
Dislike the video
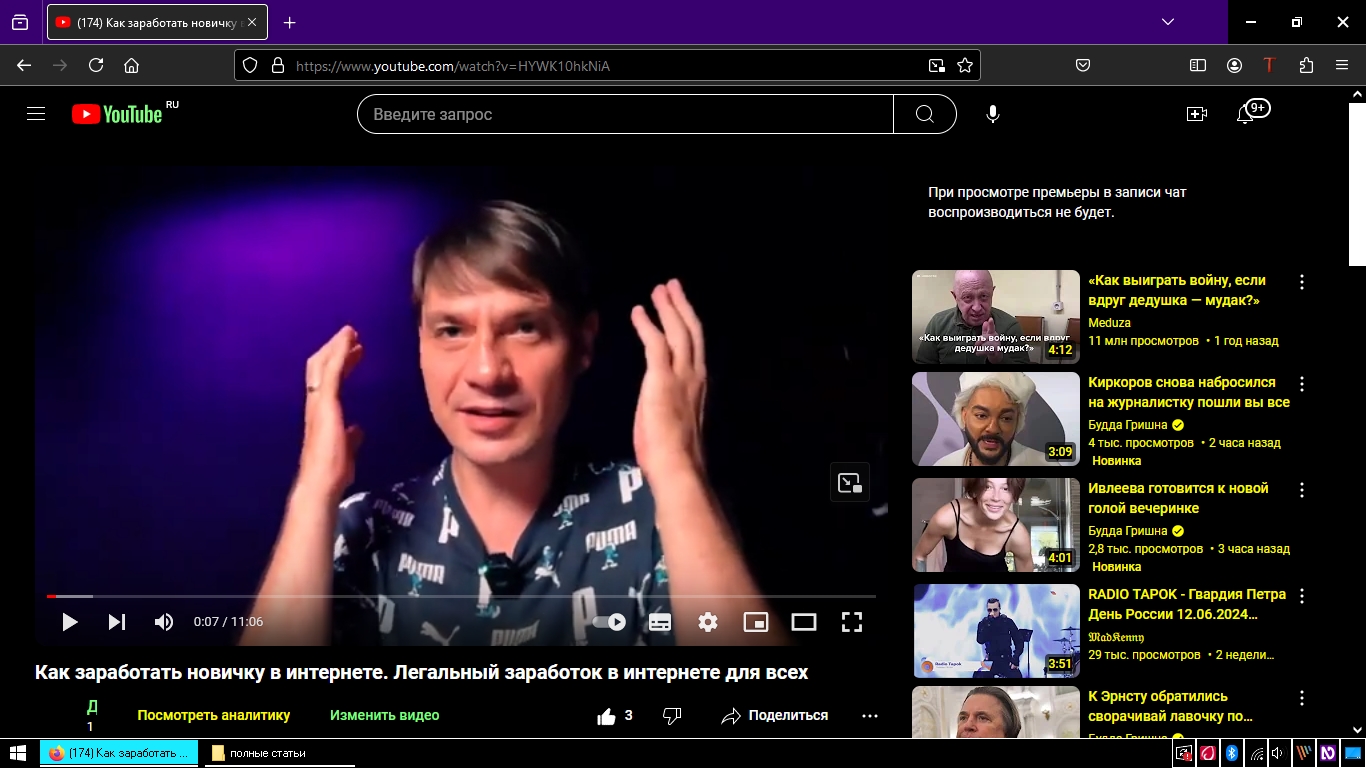pyautogui.click(x=672, y=716)
